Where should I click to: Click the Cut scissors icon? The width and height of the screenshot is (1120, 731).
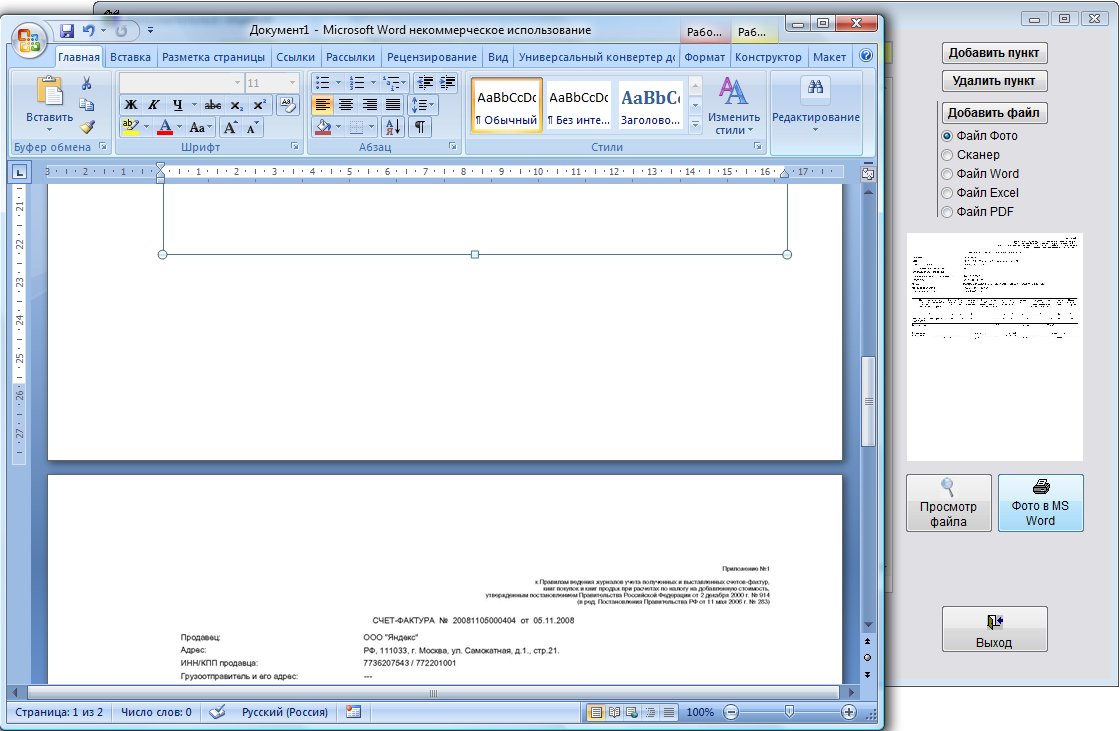[x=87, y=83]
